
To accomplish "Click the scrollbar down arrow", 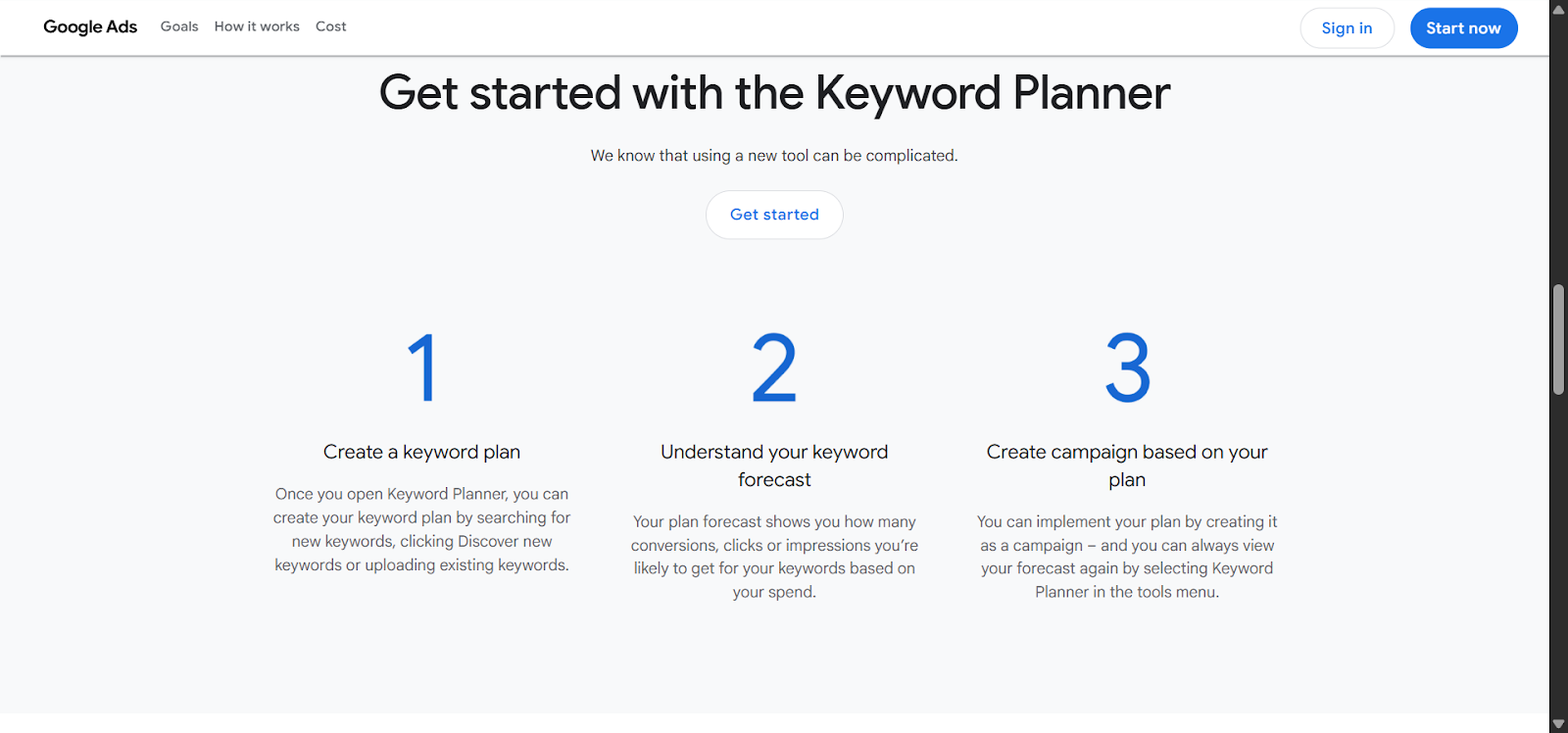I will [1556, 723].
